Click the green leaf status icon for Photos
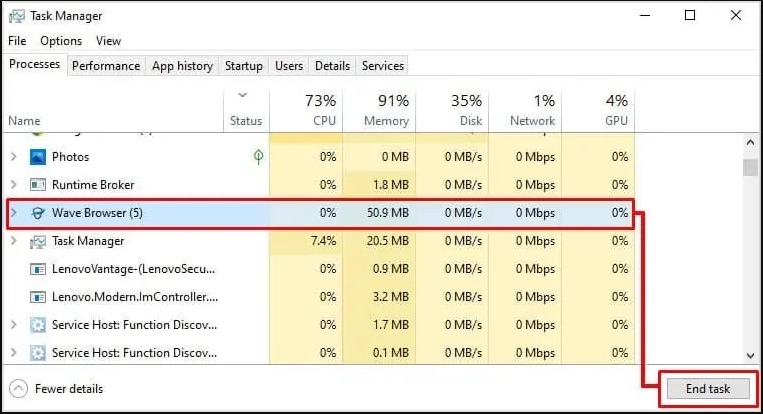This screenshot has height=414, width=763. (259, 157)
